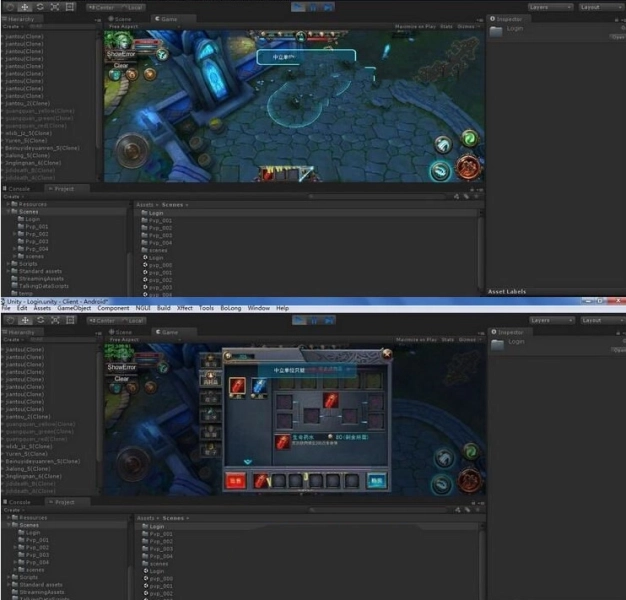The width and height of the screenshot is (626, 600).
Task: Click the red sell button in shop dialog
Action: pyautogui.click(x=235, y=481)
